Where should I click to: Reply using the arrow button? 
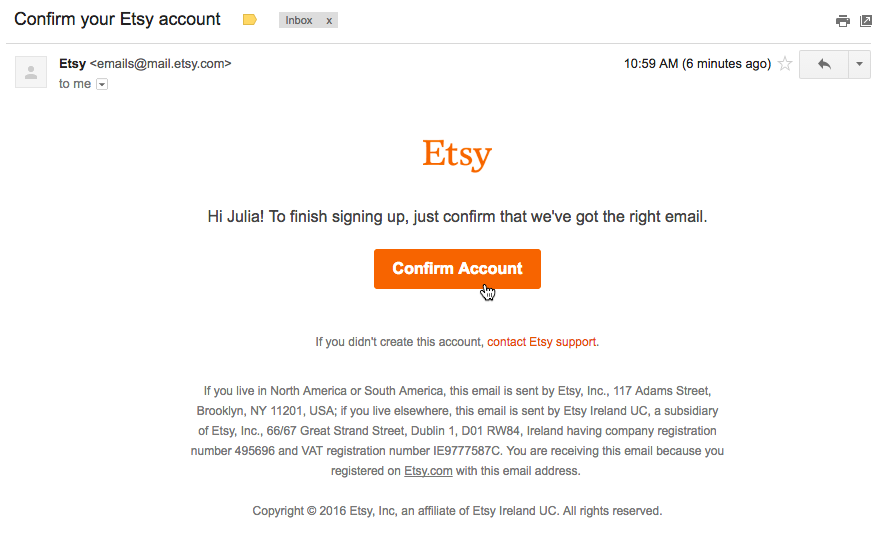point(823,64)
